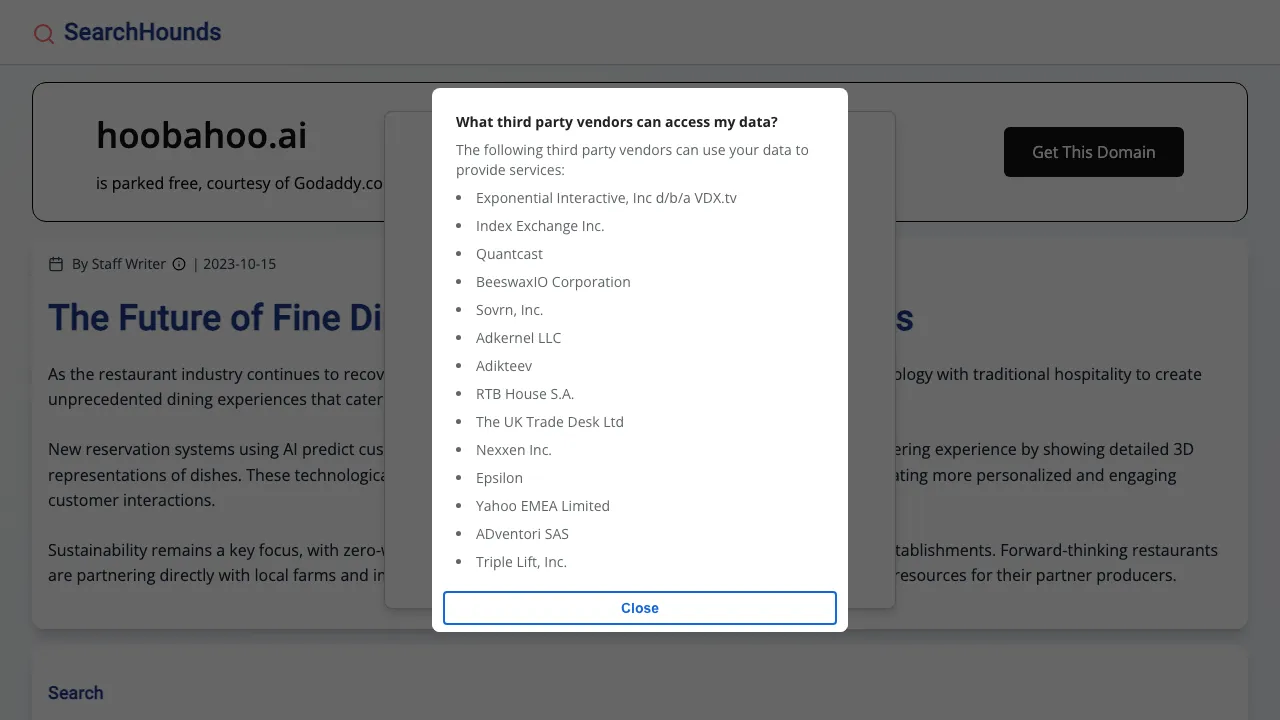Click the calendar icon beside the byline
1280x720 pixels.
56,264
